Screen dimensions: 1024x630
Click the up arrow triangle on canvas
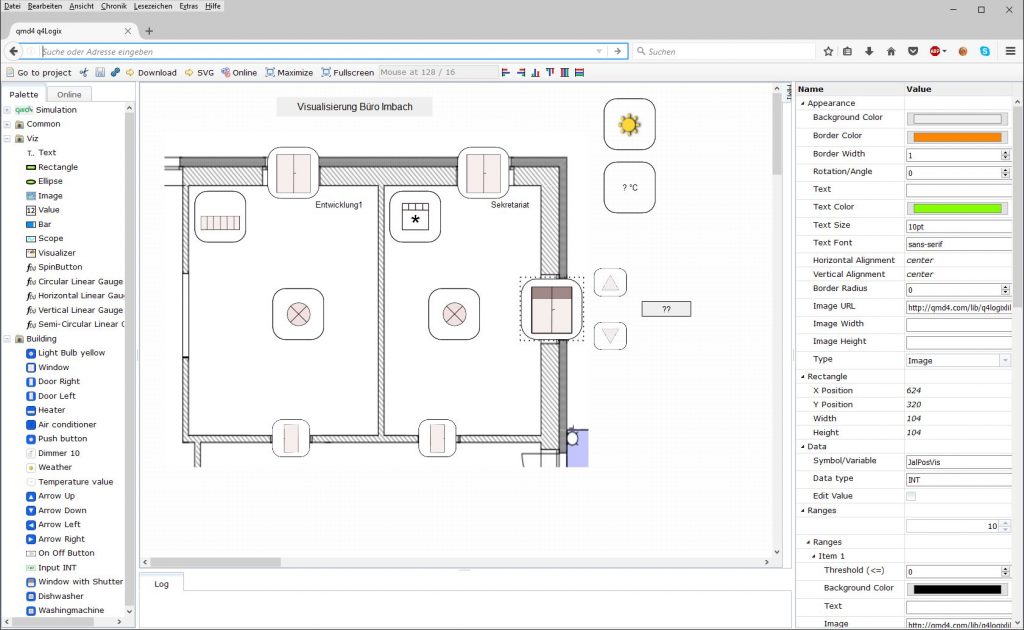[610, 283]
